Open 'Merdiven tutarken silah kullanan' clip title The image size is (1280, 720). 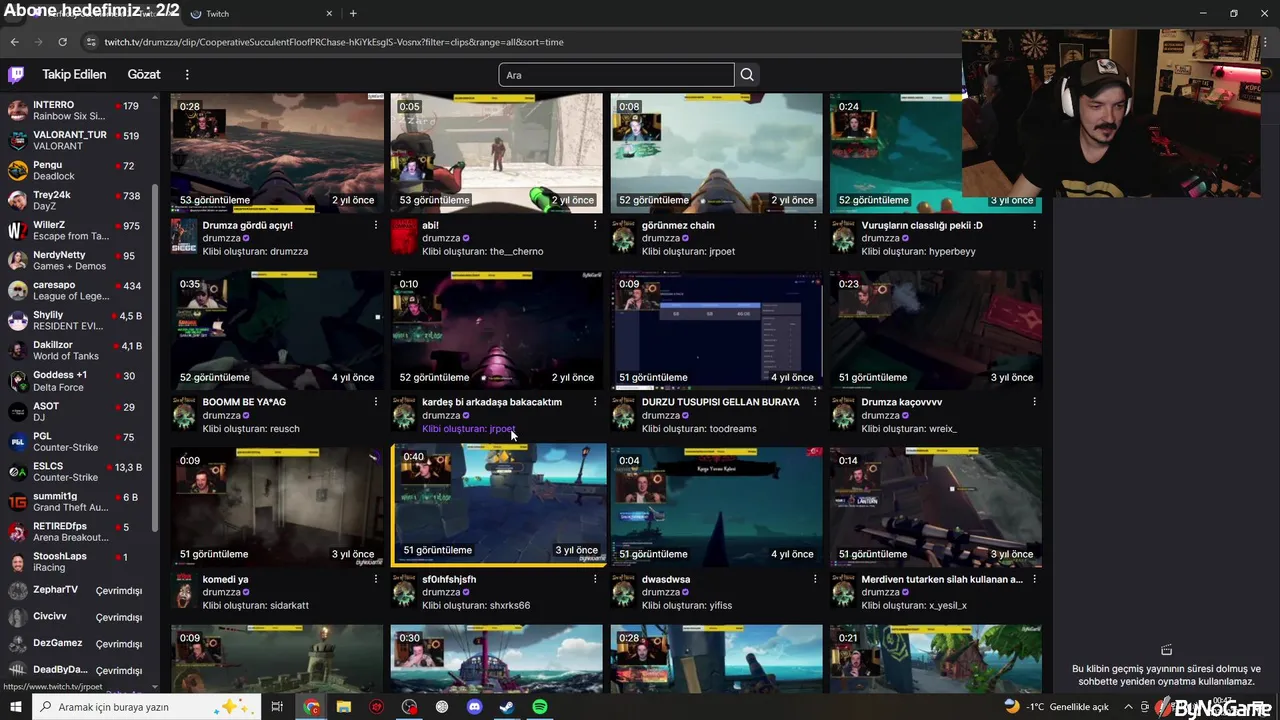(942, 579)
